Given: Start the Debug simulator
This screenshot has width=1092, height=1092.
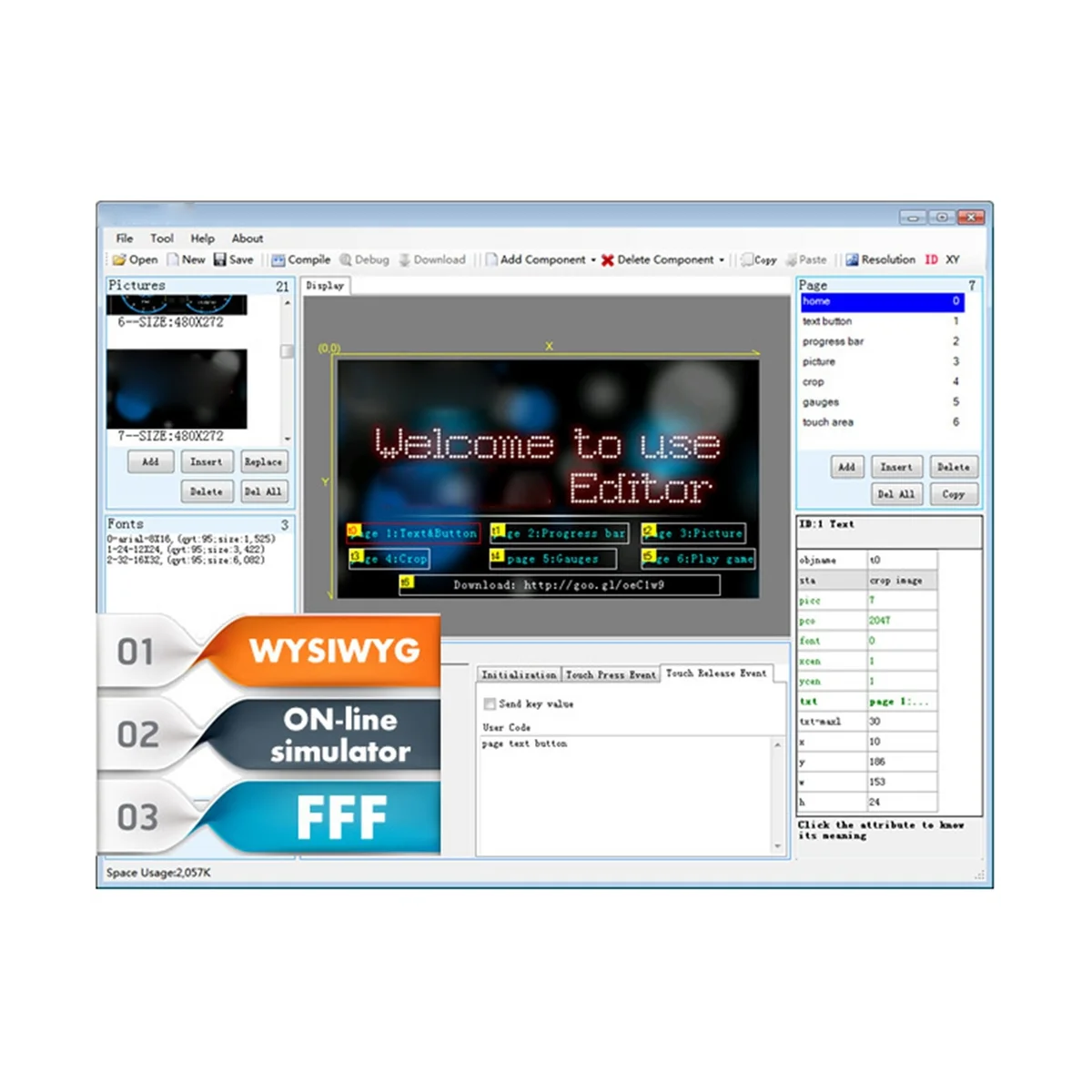Looking at the screenshot, I should click(364, 259).
